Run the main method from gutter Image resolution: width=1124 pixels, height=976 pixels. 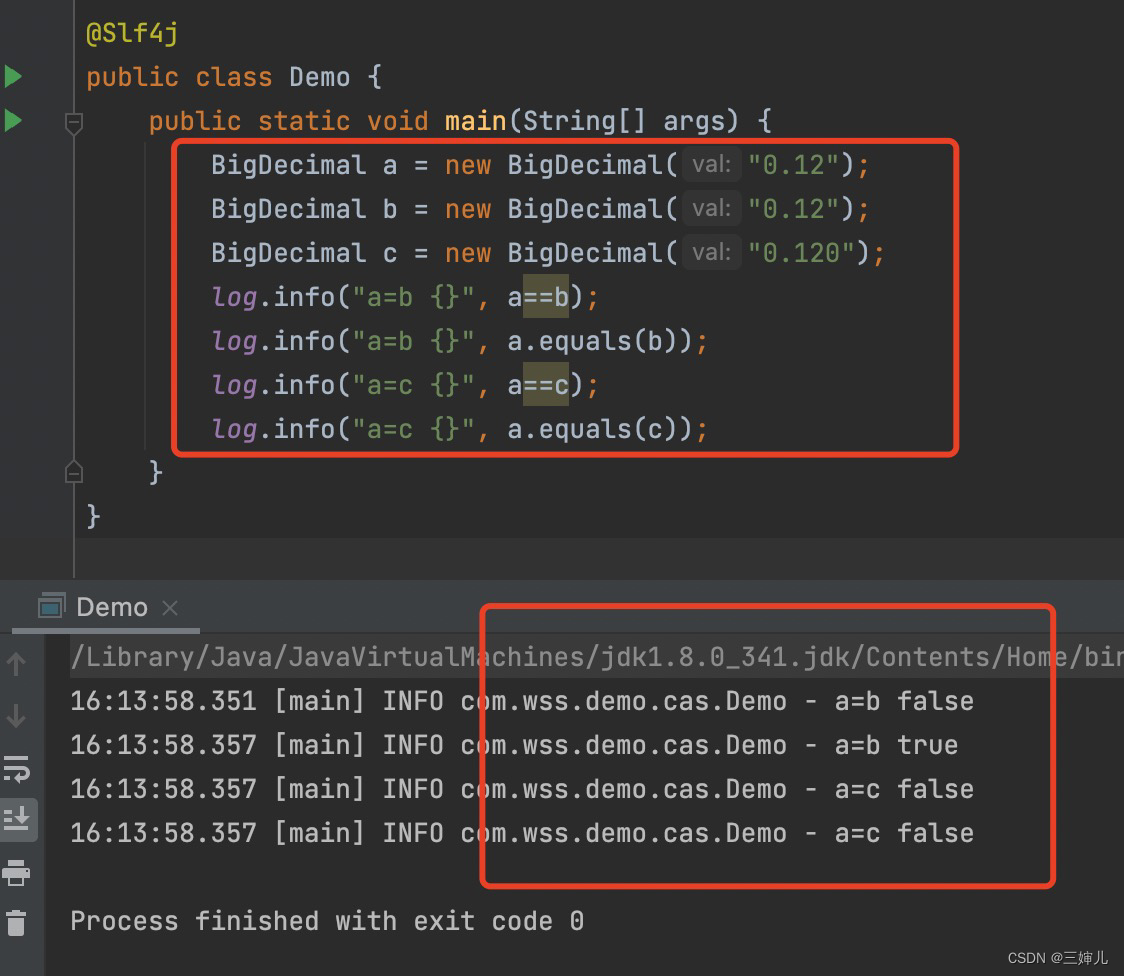[13, 120]
